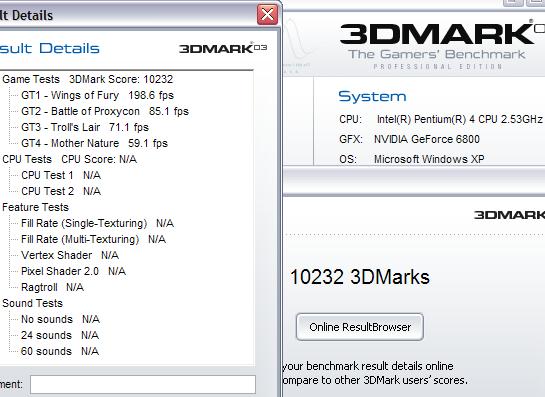This screenshot has width=545, height=397.
Task: Open the Online ResultBrowser
Action: 360,327
